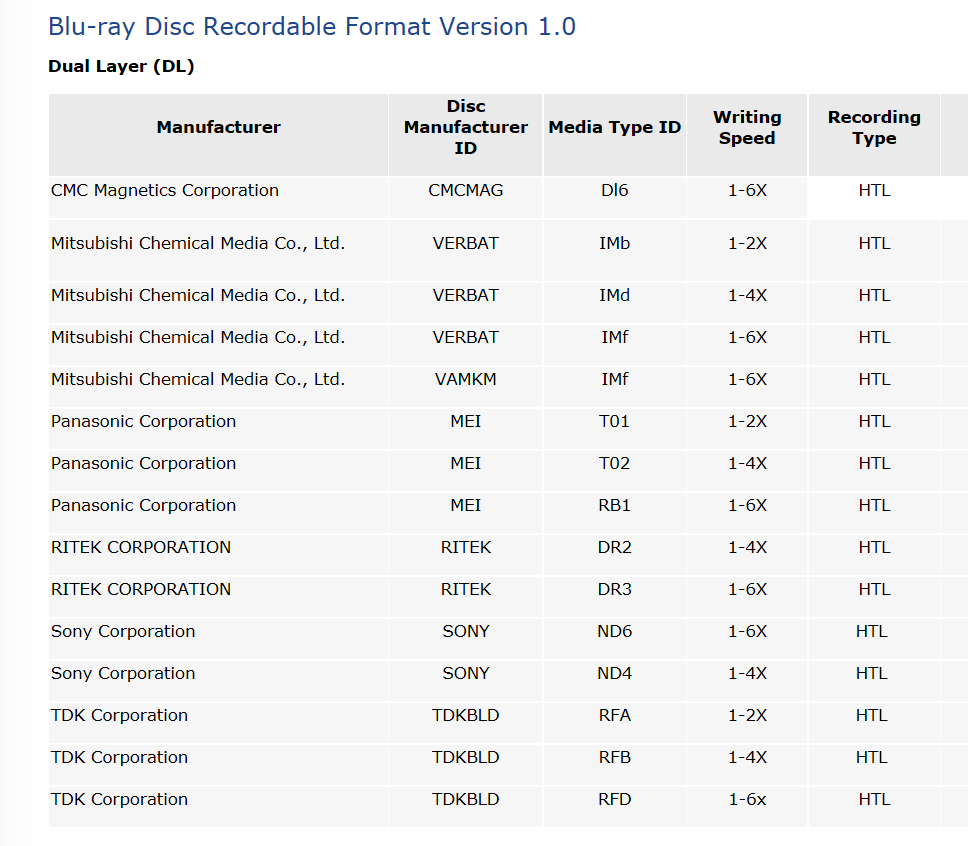The height and width of the screenshot is (846, 968).
Task: Select the Writing Speed column header
Action: [747, 128]
